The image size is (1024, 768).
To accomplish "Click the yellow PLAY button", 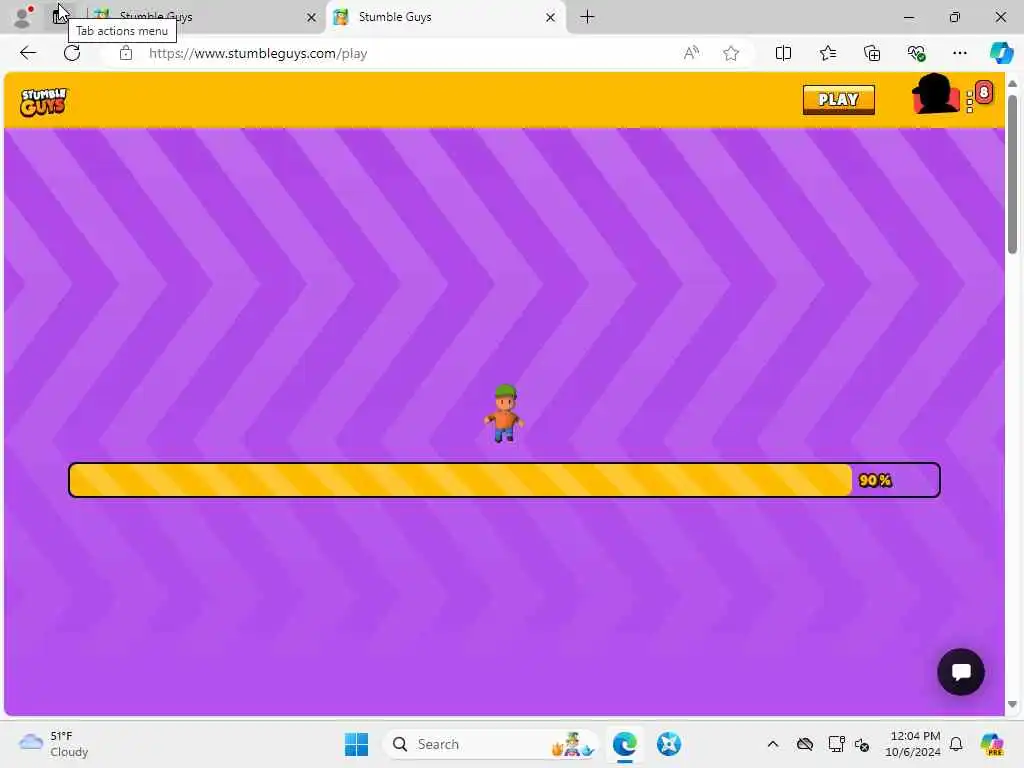I will point(839,100).
